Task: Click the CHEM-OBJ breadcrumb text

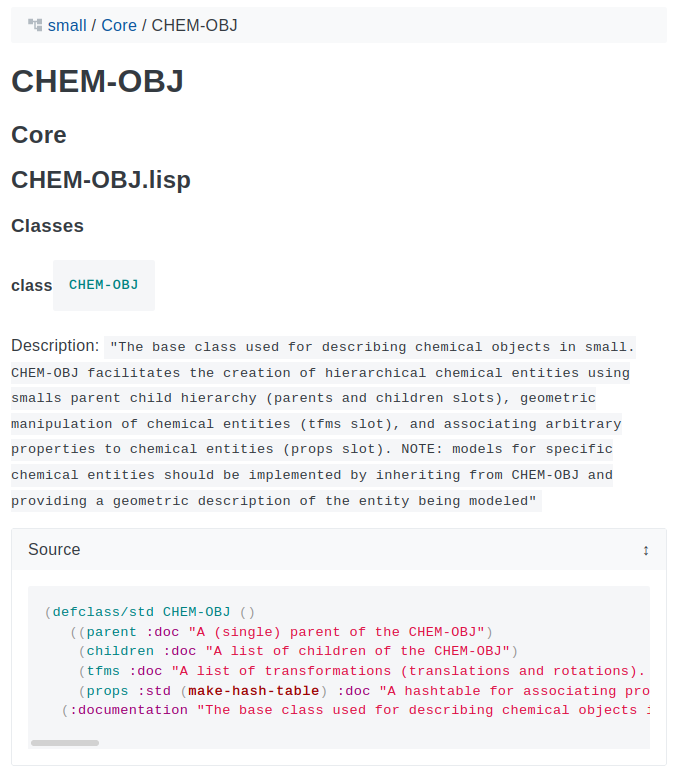Action: (194, 25)
